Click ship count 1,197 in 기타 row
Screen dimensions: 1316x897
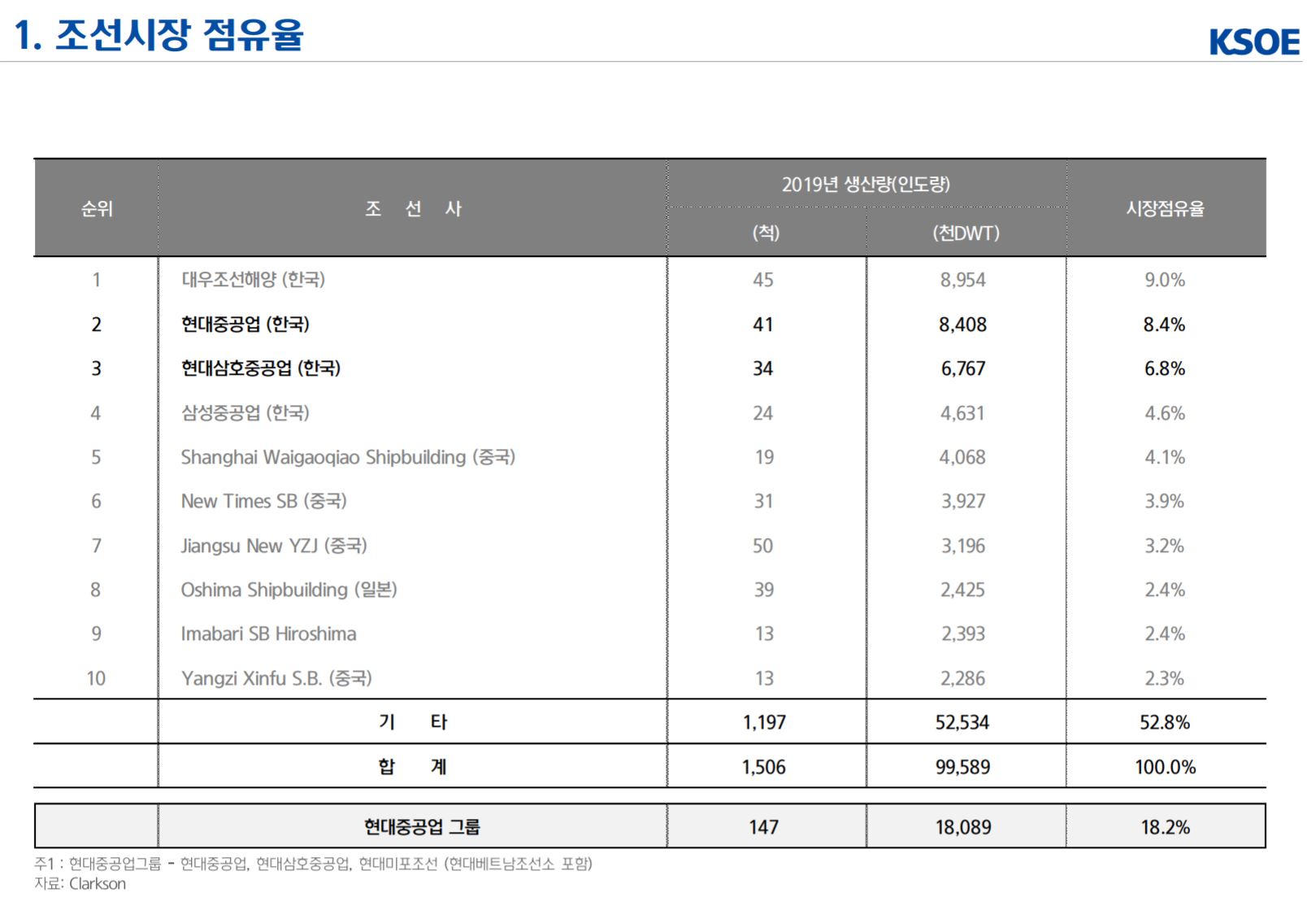coord(764,722)
